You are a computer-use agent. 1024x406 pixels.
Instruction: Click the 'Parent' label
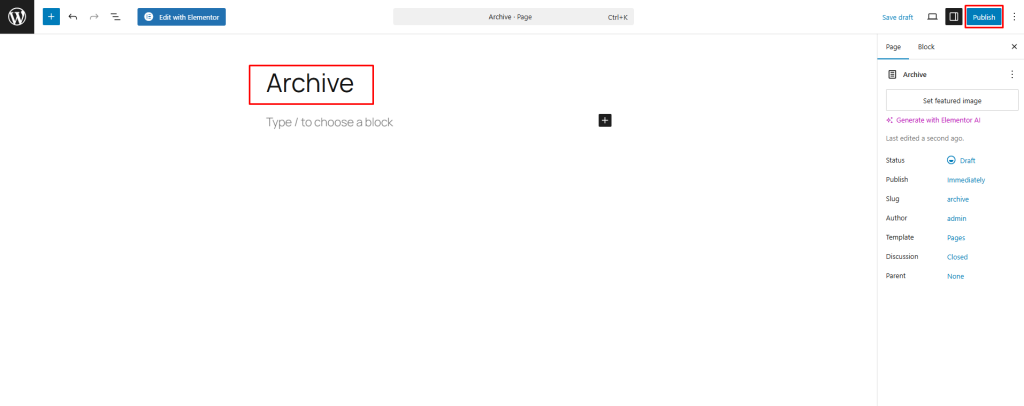coord(895,275)
